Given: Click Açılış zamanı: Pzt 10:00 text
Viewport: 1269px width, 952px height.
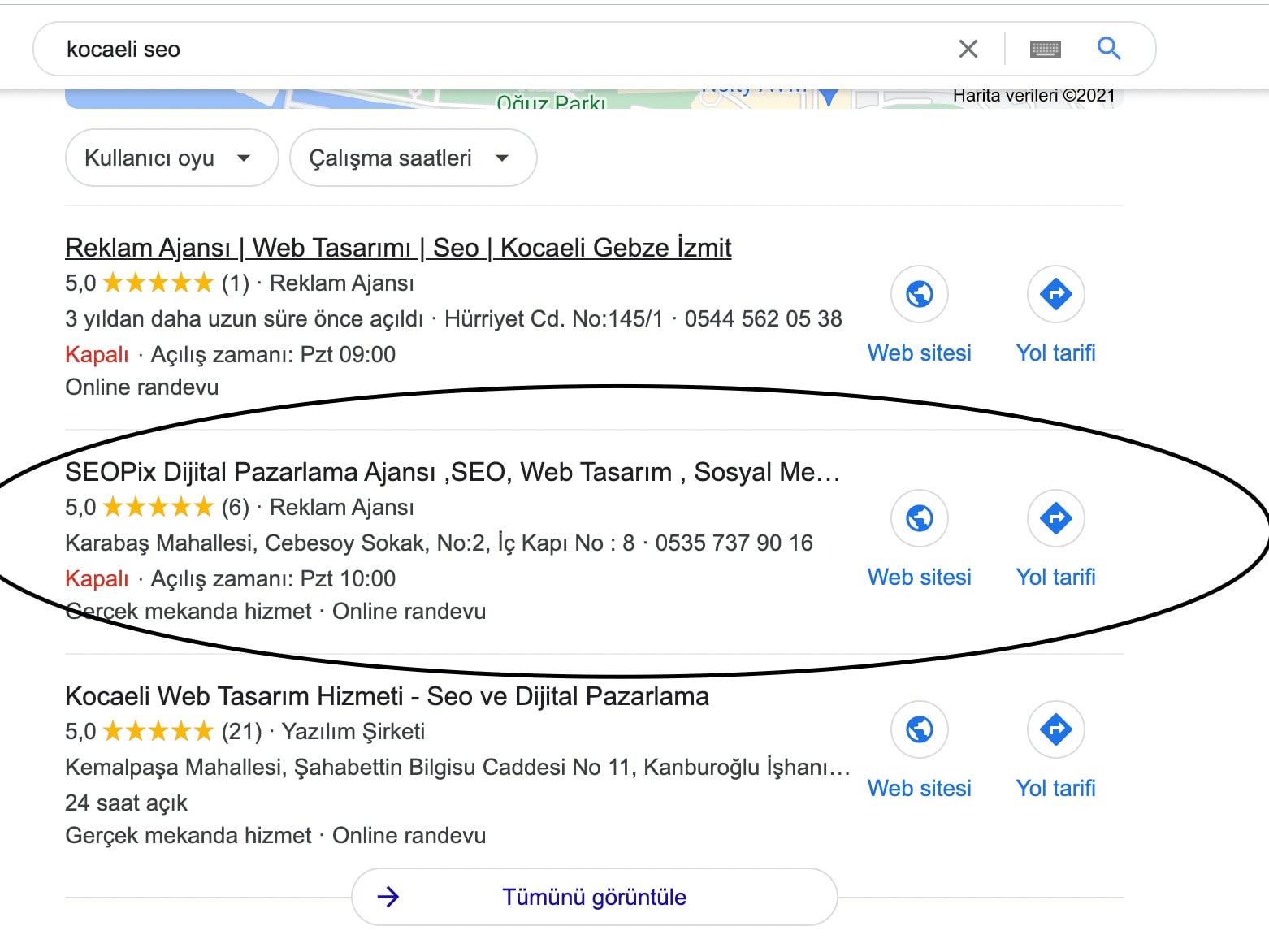Looking at the screenshot, I should pos(273,579).
